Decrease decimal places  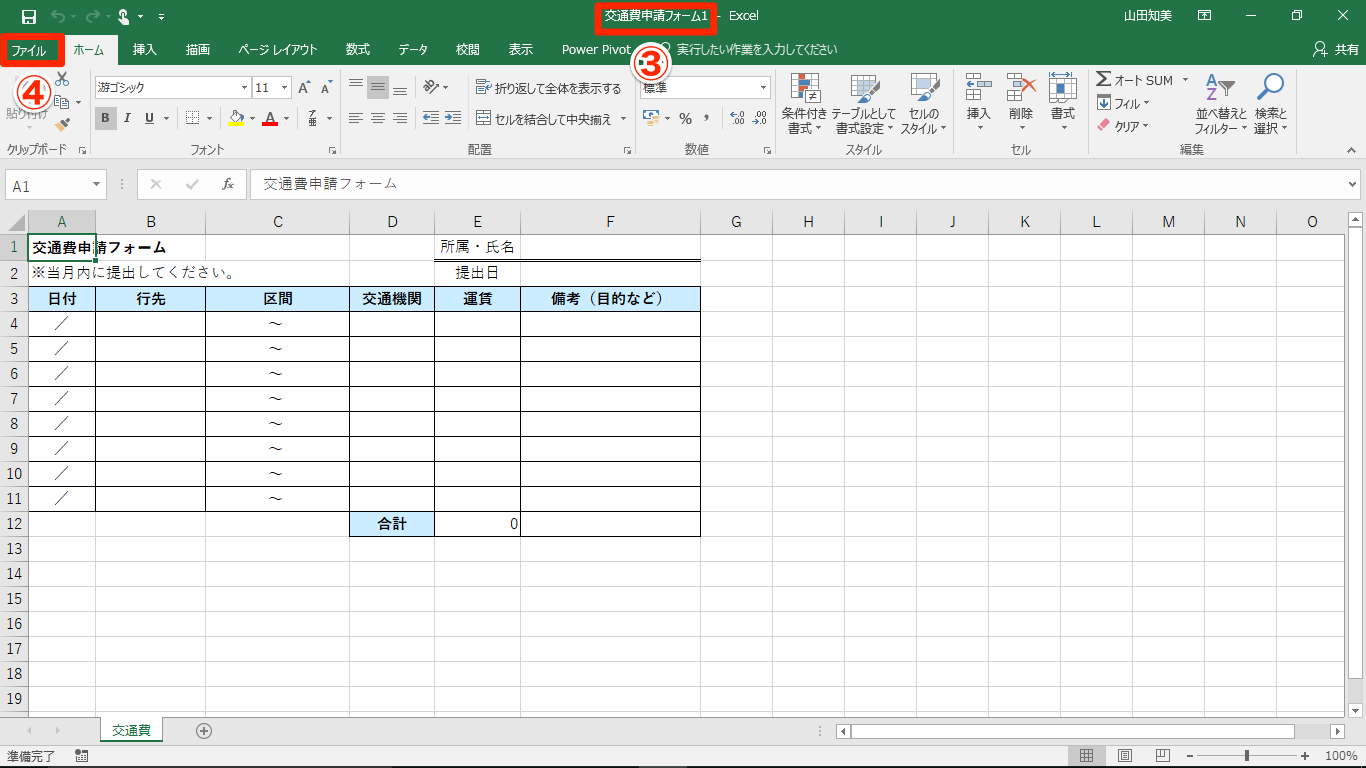[x=760, y=118]
